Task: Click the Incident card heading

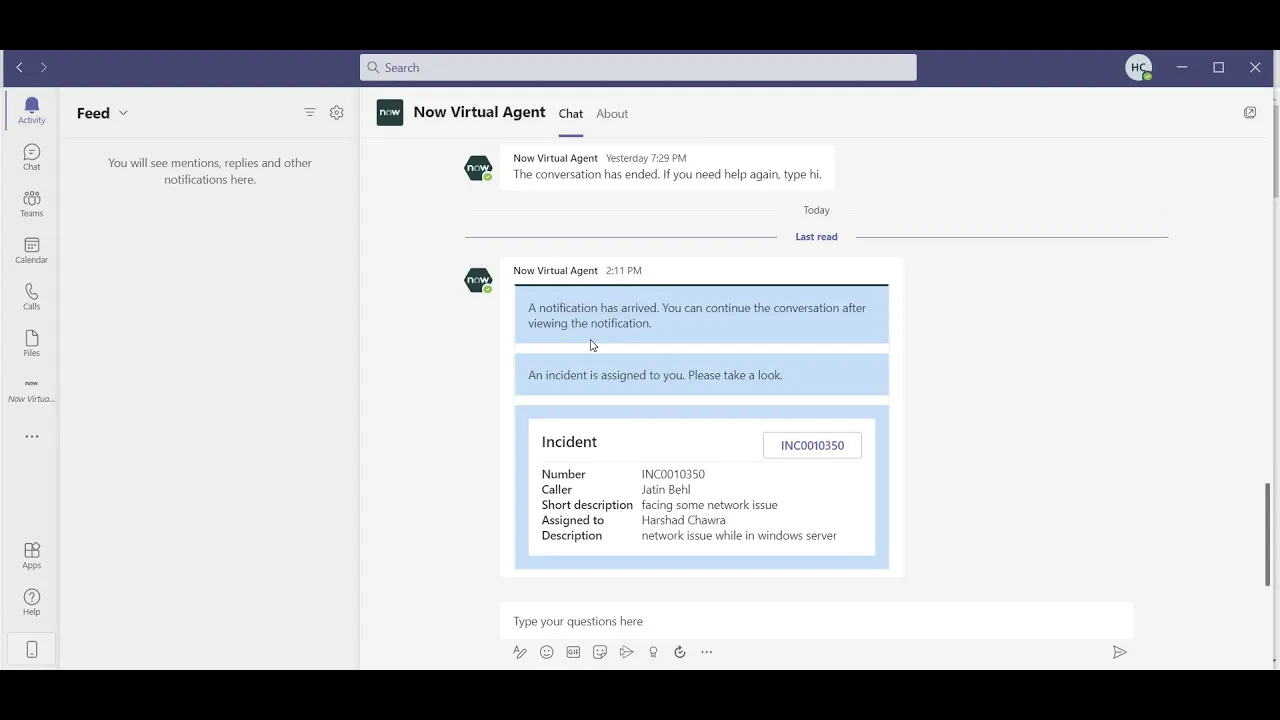Action: [569, 442]
